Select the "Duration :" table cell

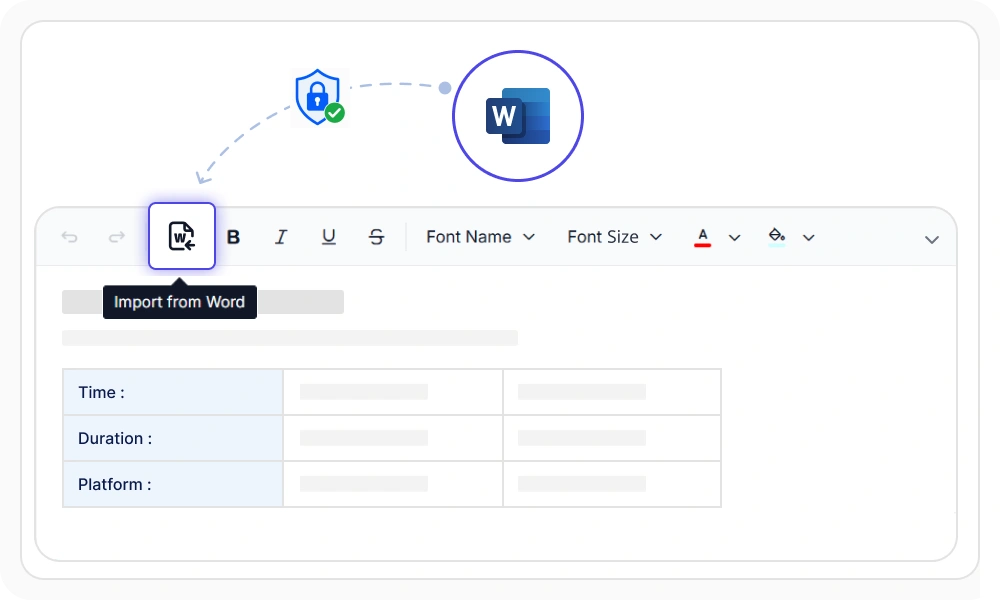pos(173,438)
